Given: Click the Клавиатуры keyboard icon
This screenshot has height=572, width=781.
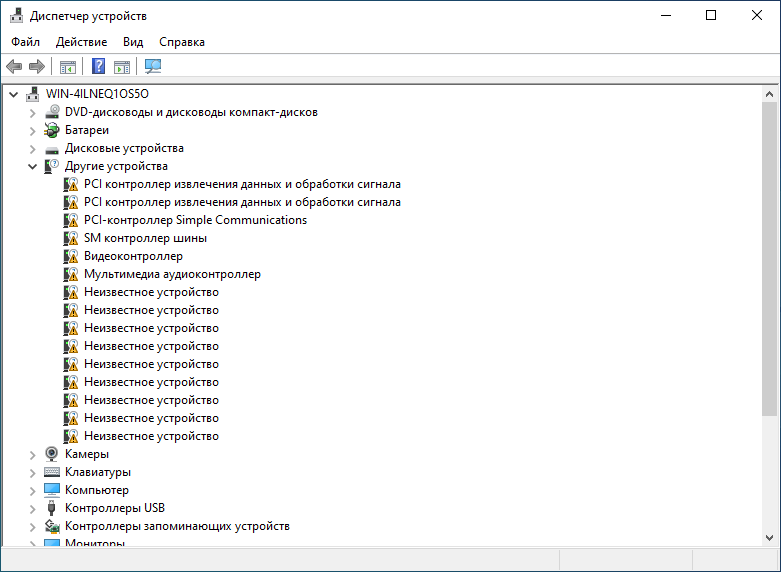Looking at the screenshot, I should click(x=52, y=472).
